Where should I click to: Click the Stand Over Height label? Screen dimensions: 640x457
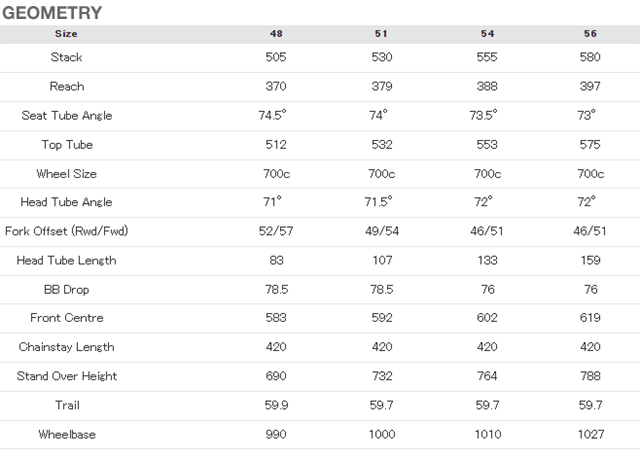tap(67, 376)
